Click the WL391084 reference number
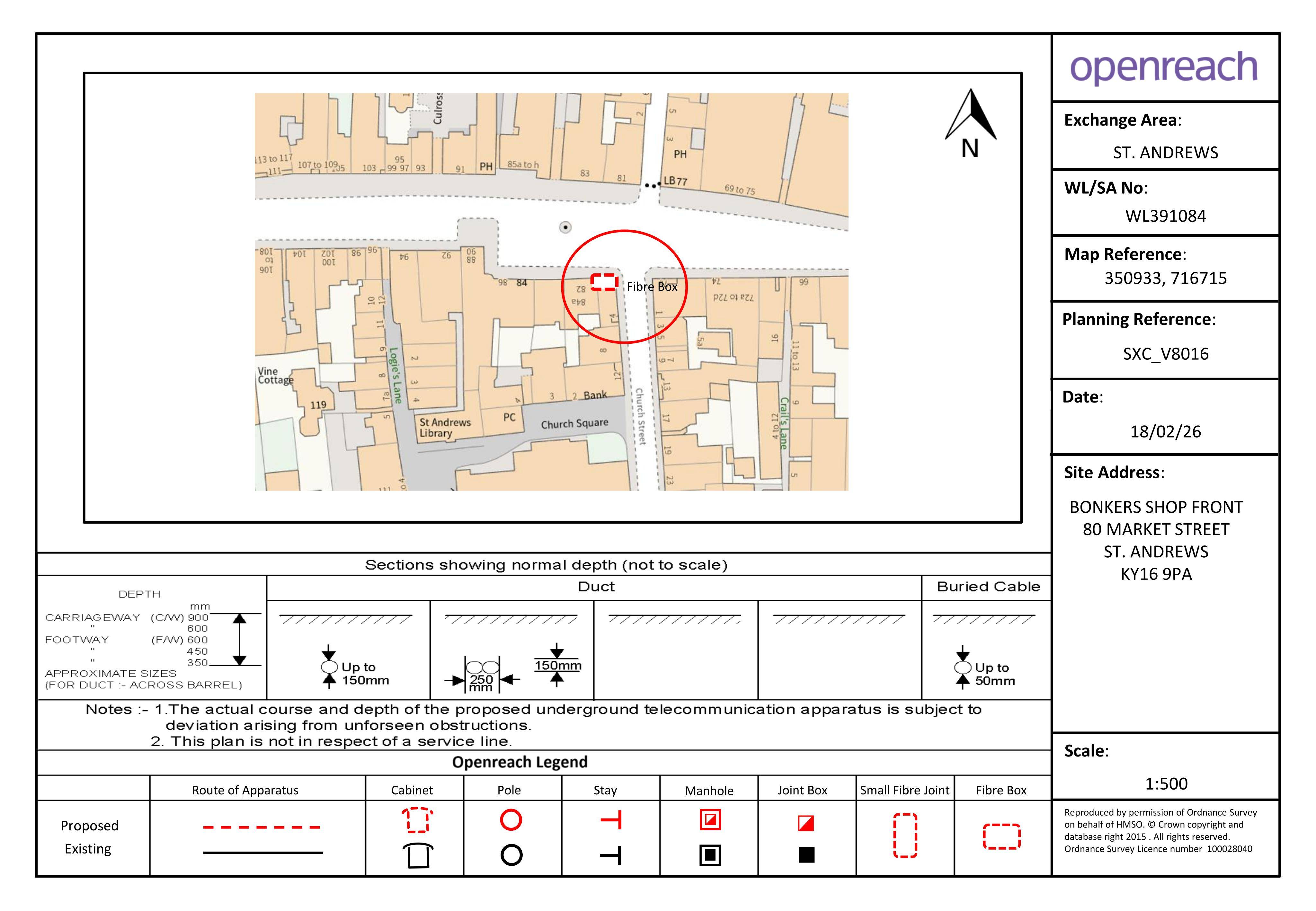 [x=1165, y=216]
